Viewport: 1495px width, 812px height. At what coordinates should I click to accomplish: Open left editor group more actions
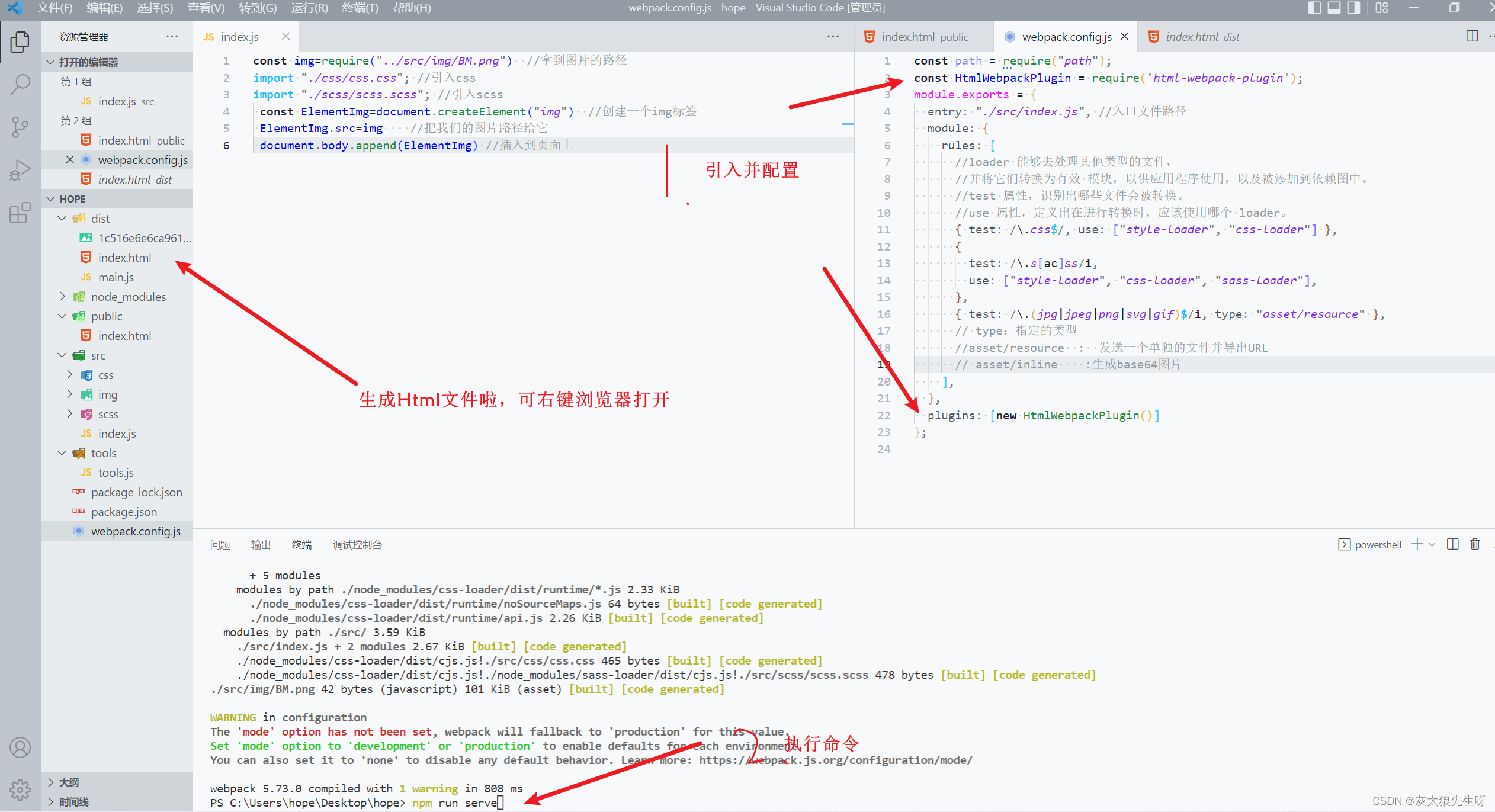[x=833, y=36]
